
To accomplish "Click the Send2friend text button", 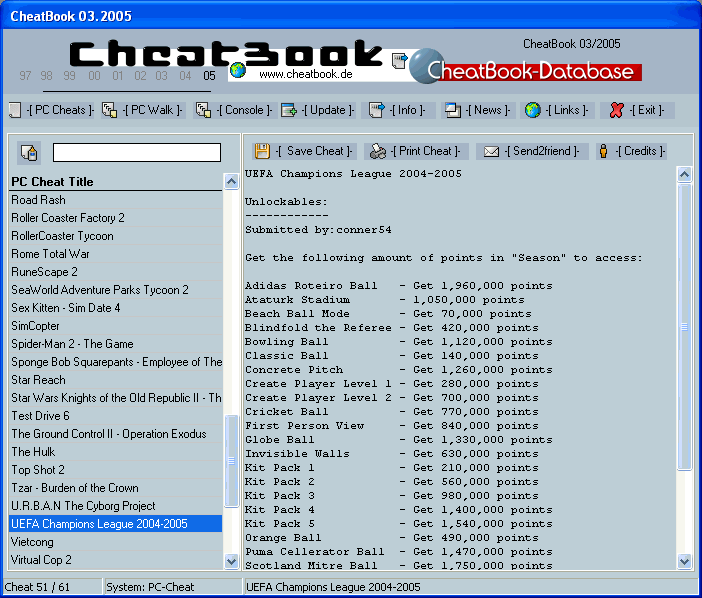I will coord(542,151).
